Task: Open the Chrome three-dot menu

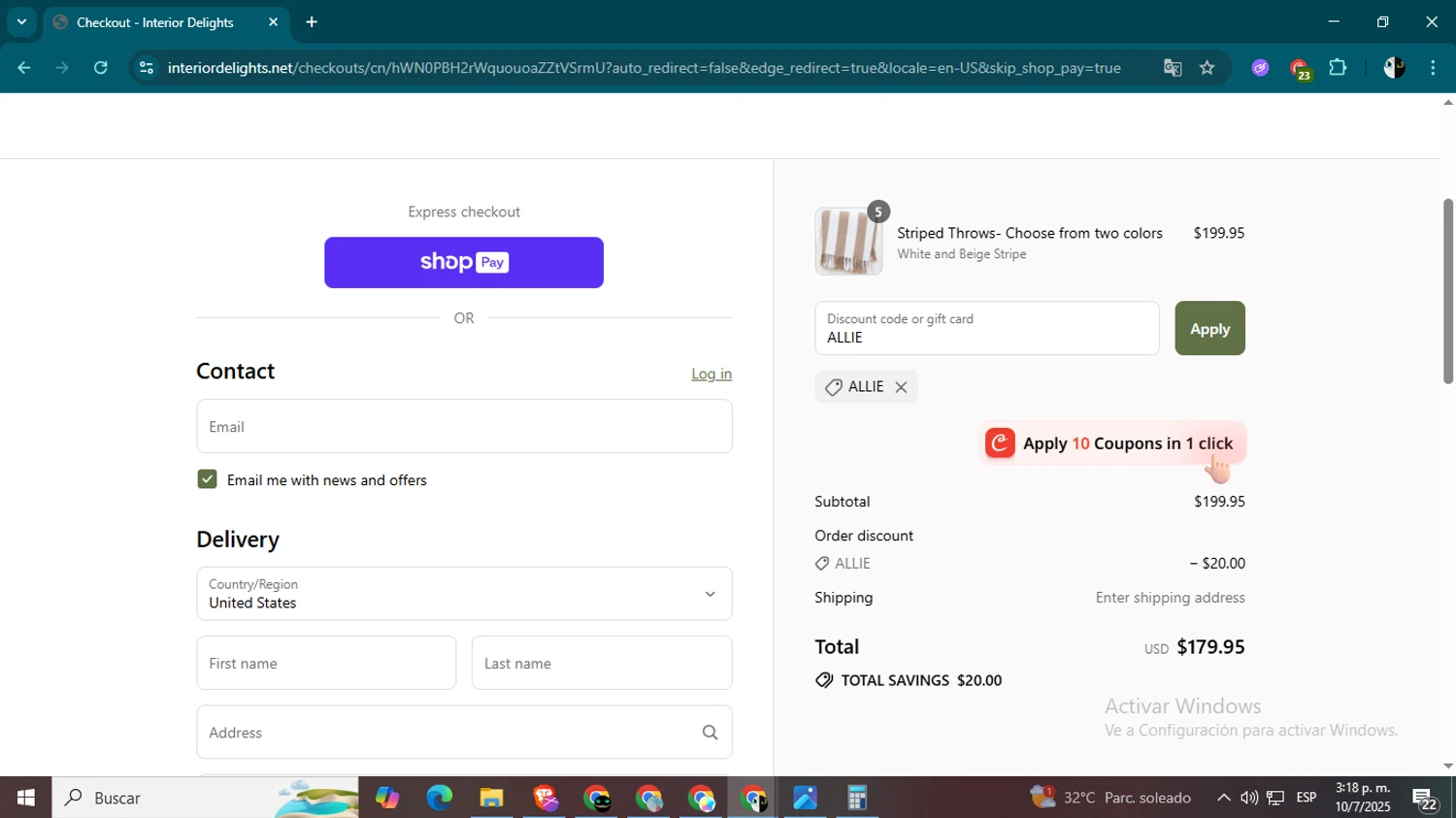Action: coord(1433,68)
